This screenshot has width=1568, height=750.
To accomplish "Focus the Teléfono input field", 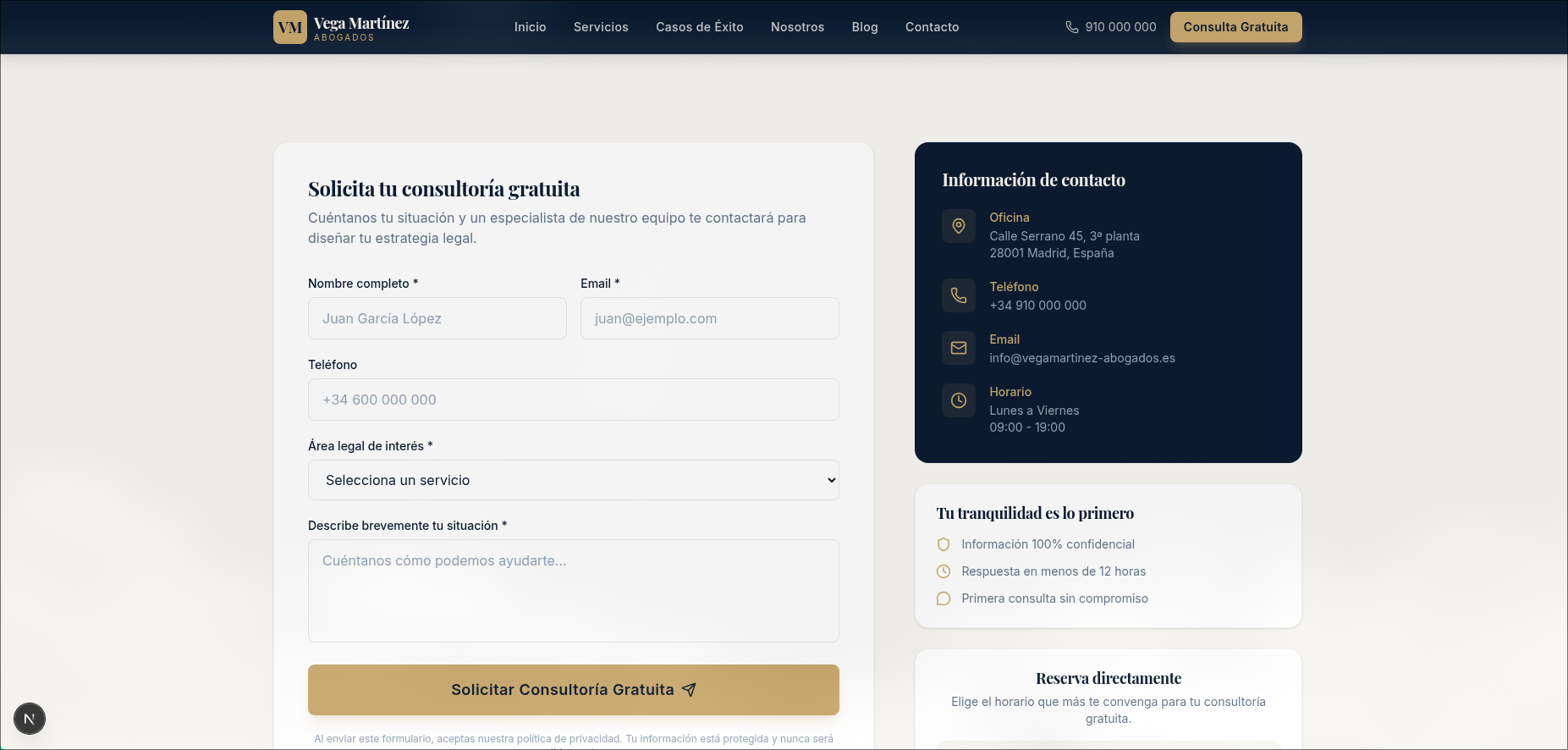I will tap(574, 400).
